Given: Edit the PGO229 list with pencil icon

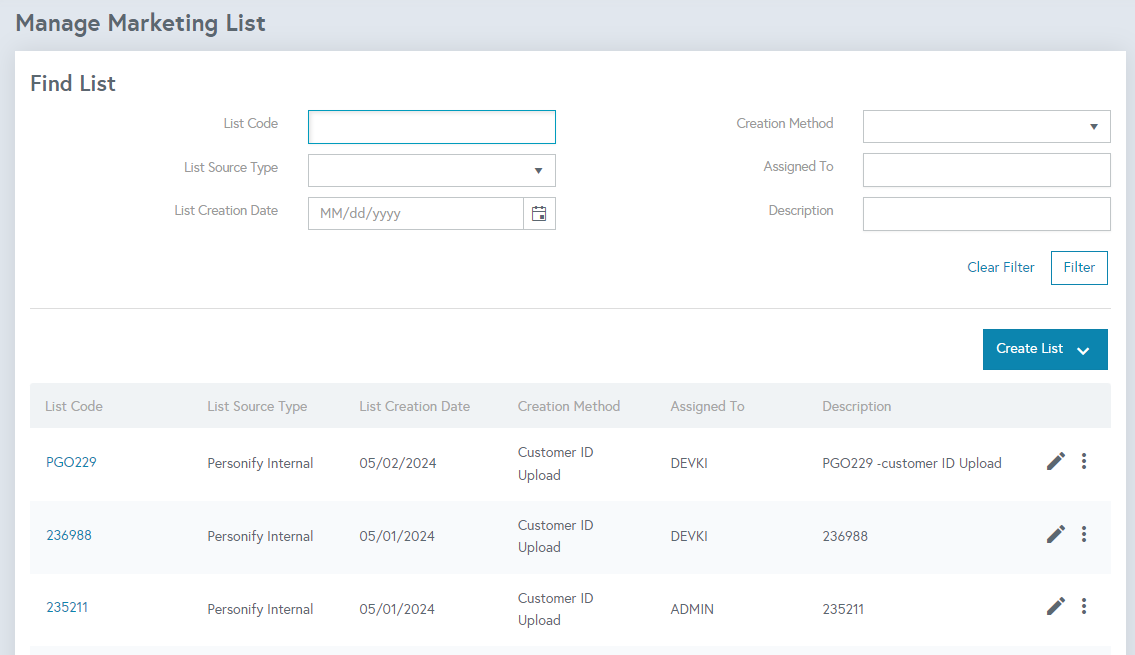Looking at the screenshot, I should 1055,461.
